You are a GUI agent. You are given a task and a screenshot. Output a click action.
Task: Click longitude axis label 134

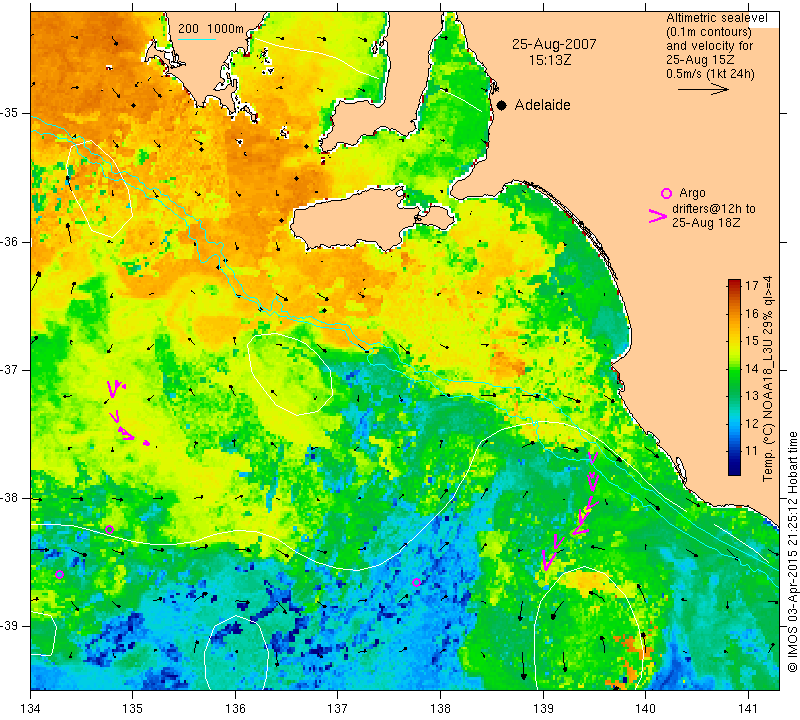tap(31, 709)
